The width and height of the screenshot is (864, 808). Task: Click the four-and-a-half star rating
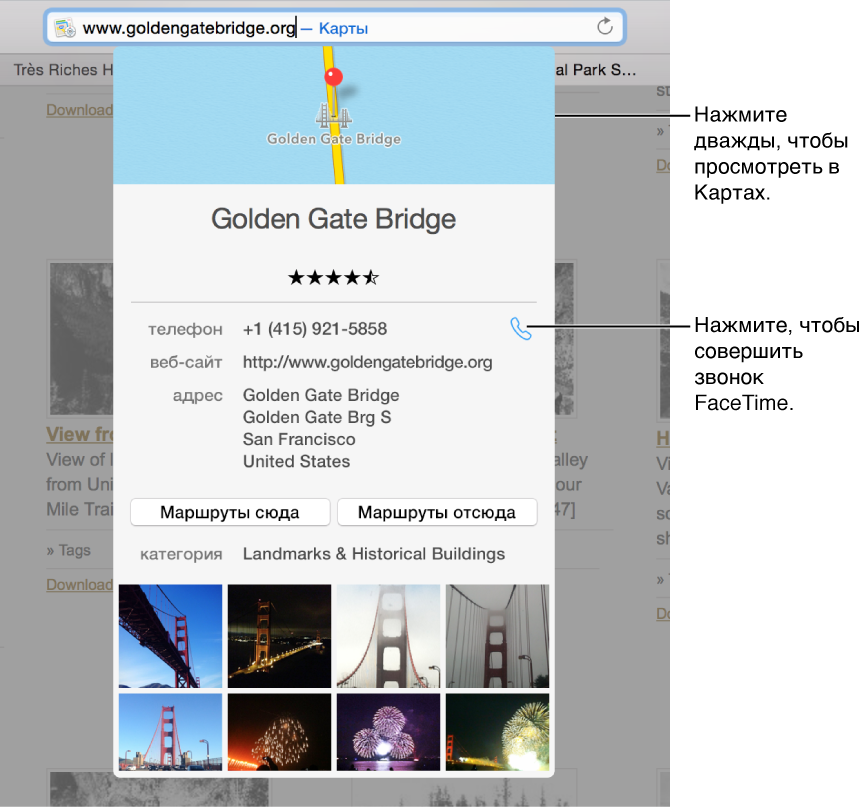tap(333, 277)
